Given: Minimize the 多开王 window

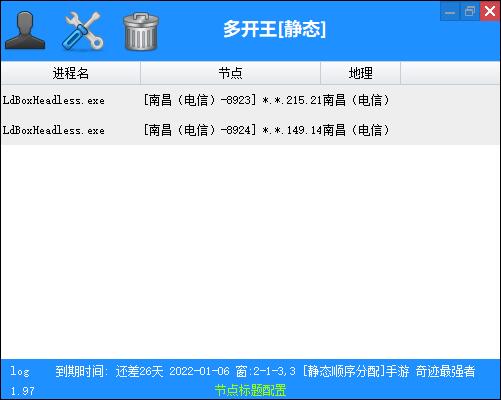Looking at the screenshot, I should [x=450, y=12].
